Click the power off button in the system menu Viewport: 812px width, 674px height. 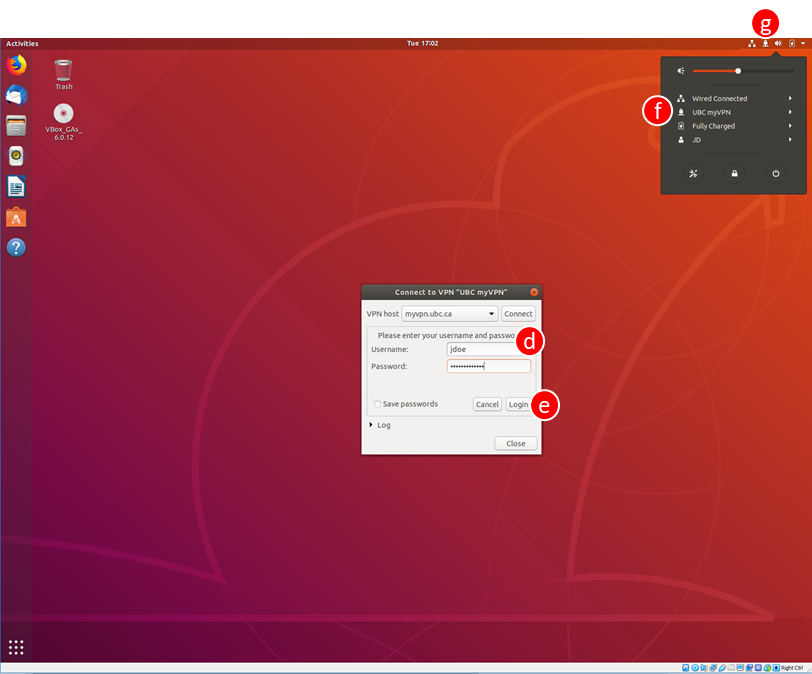[775, 173]
